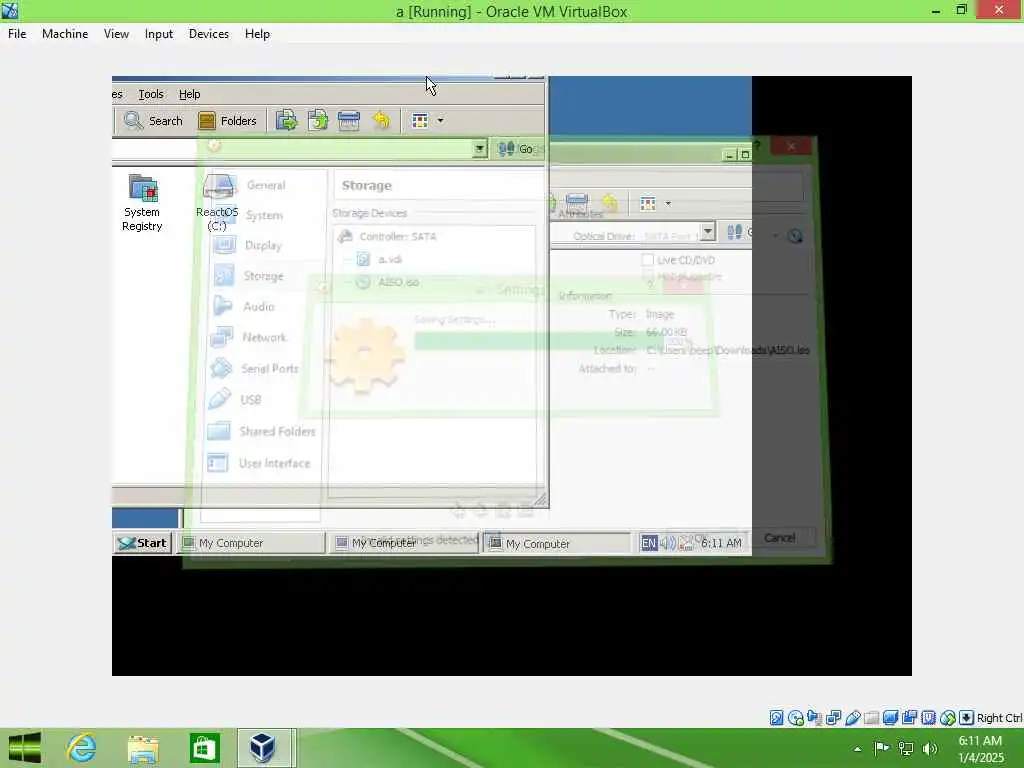Screen dimensions: 1024x768
Task: Switch to third My Computer taskbar button
Action: point(558,543)
